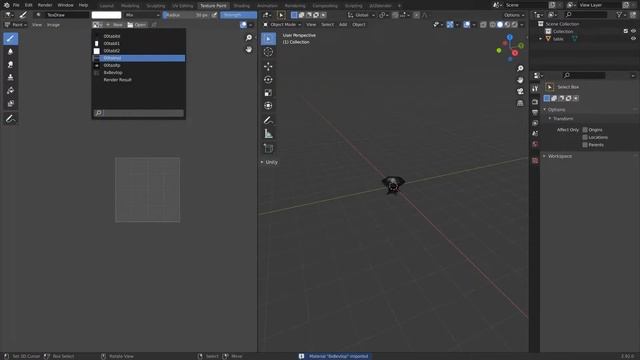
Task: Select the Annotate tool in the image editor
Action: coord(11,119)
